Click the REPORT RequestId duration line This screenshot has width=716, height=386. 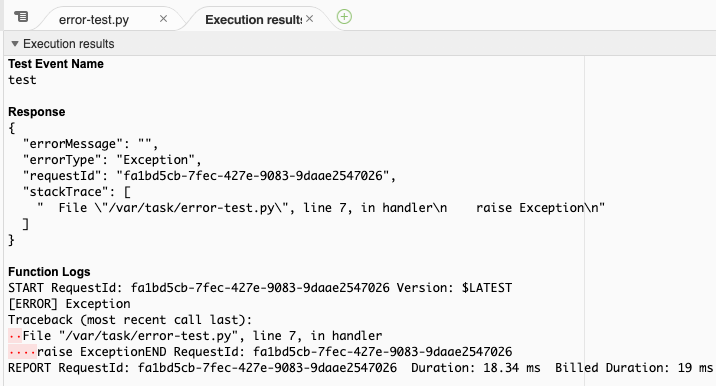point(360,368)
